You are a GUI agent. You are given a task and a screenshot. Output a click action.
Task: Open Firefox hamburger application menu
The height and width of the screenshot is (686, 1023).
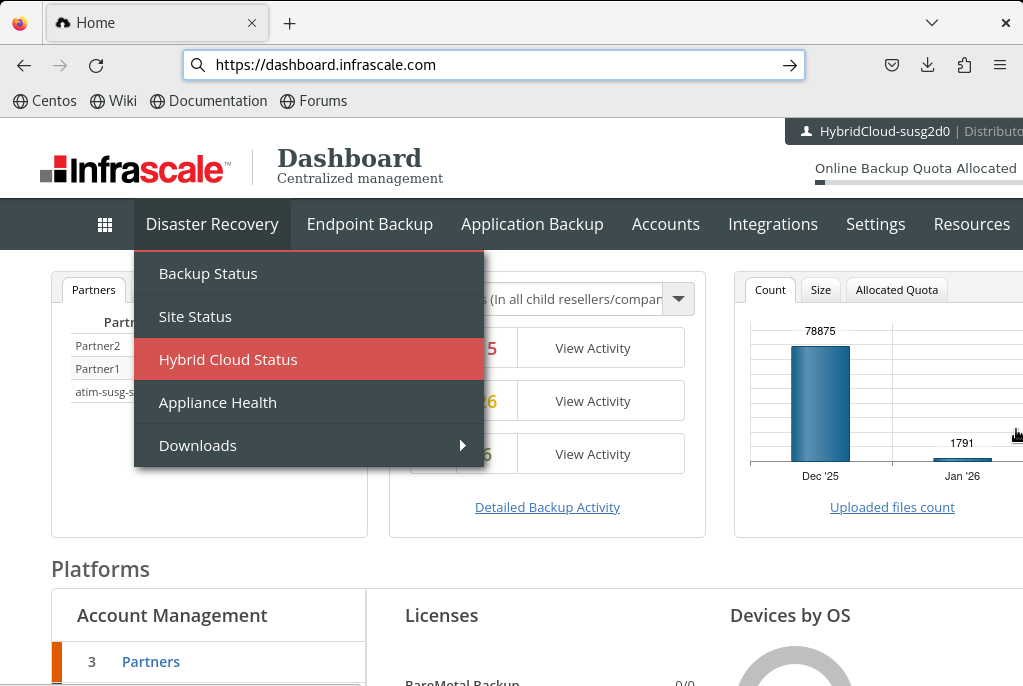[x=1000, y=66]
